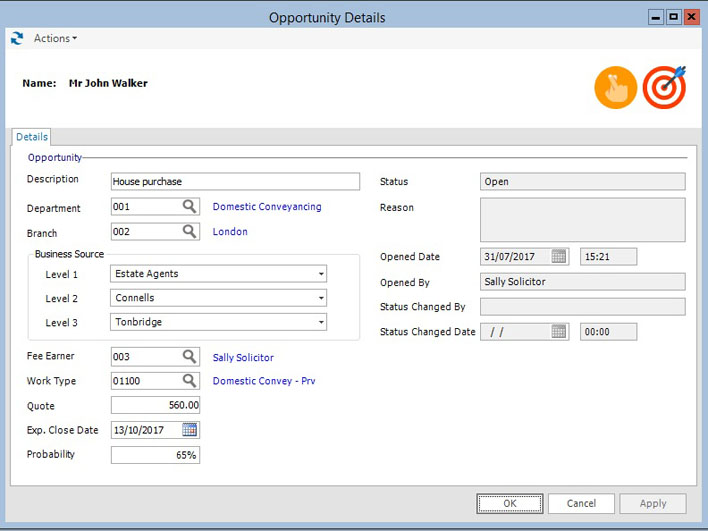This screenshot has width=708, height=531.
Task: Click the Sally Solicitor fee earner link
Action: pyautogui.click(x=243, y=357)
